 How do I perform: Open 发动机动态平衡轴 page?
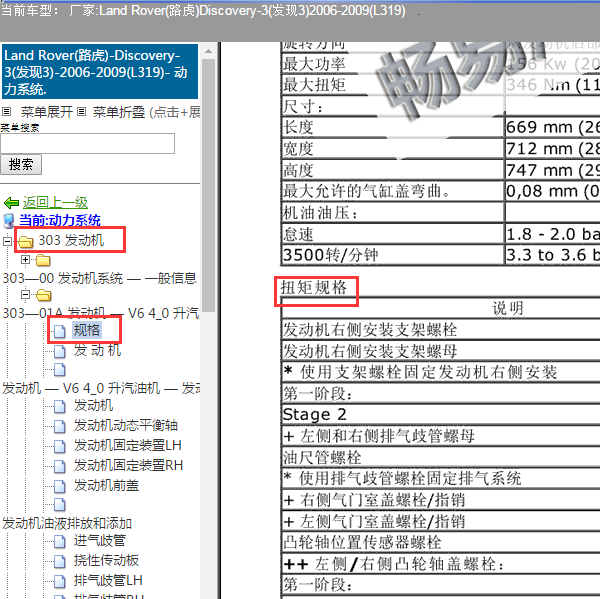tap(126, 425)
